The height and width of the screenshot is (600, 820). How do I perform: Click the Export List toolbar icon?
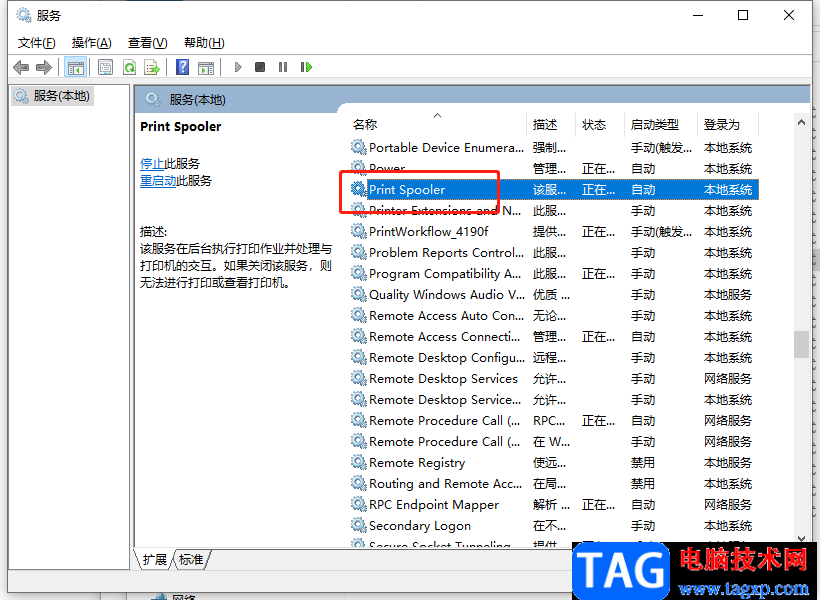pos(152,67)
